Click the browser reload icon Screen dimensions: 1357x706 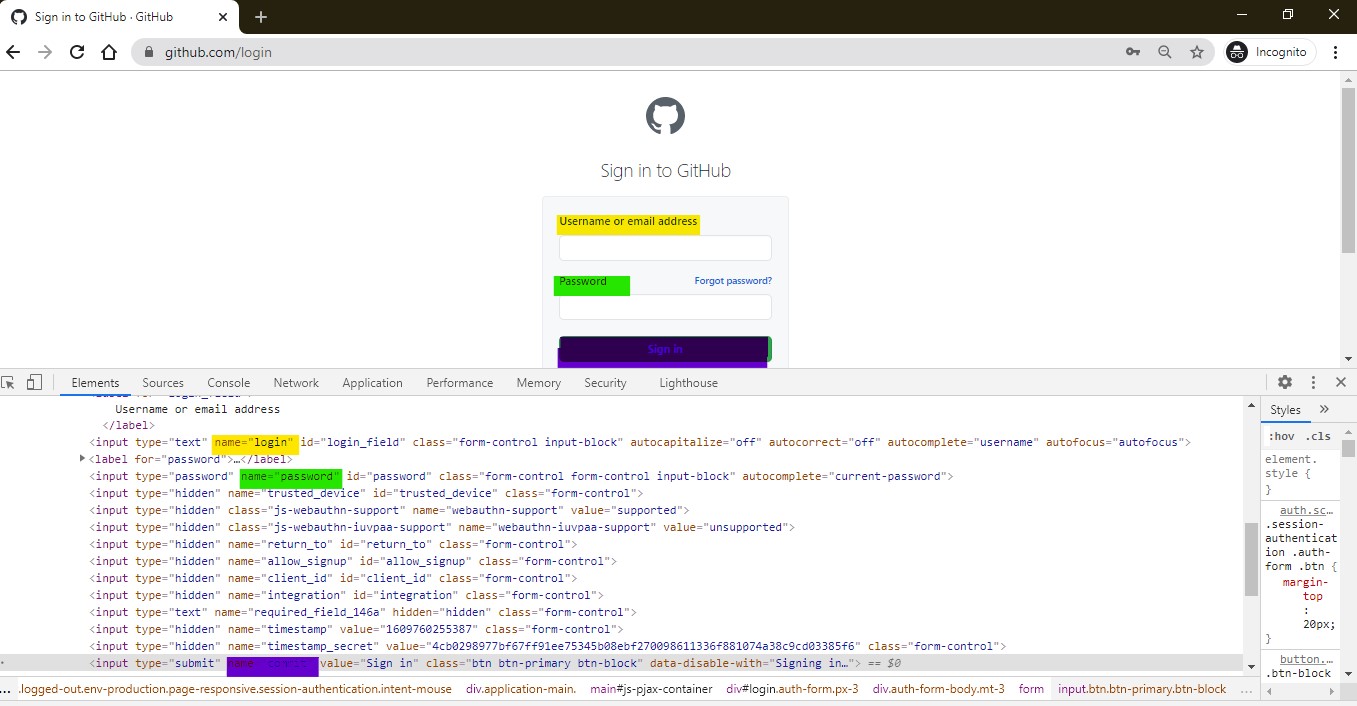pos(77,52)
